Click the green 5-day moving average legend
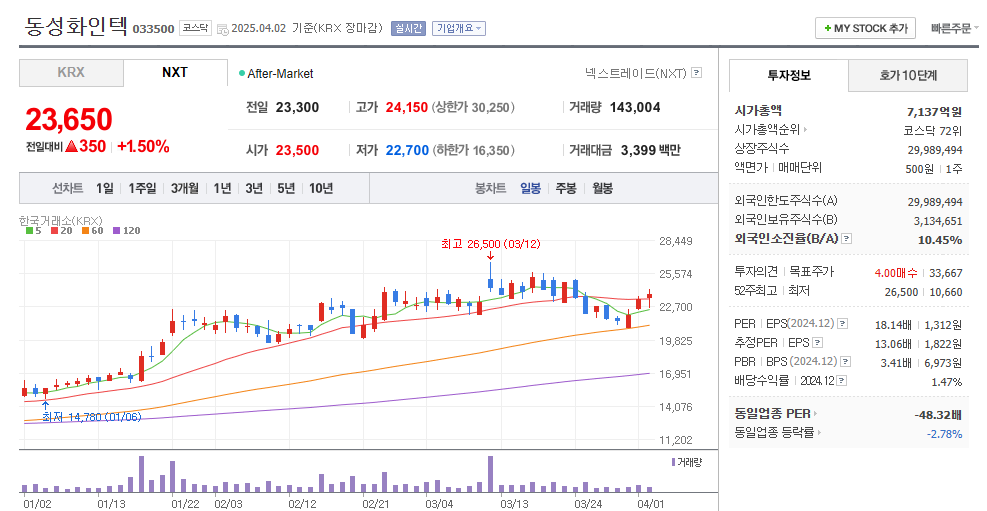This screenshot has width=987, height=511. (33, 231)
